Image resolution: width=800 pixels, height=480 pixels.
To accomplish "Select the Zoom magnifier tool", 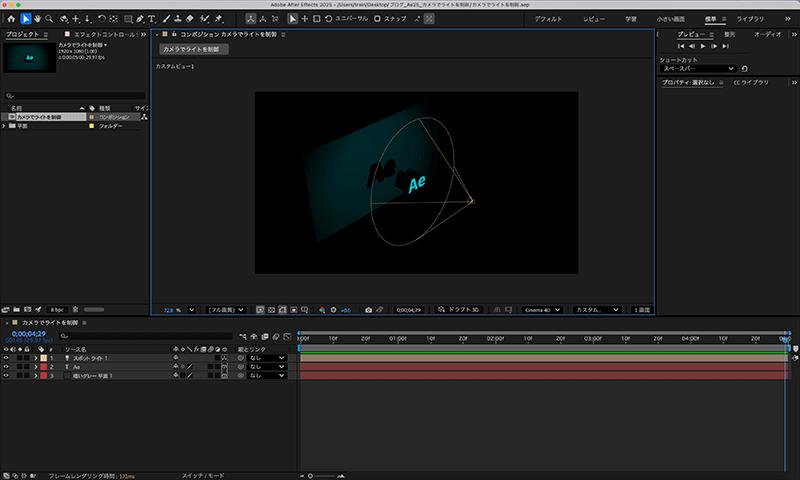I will pyautogui.click(x=50, y=19).
